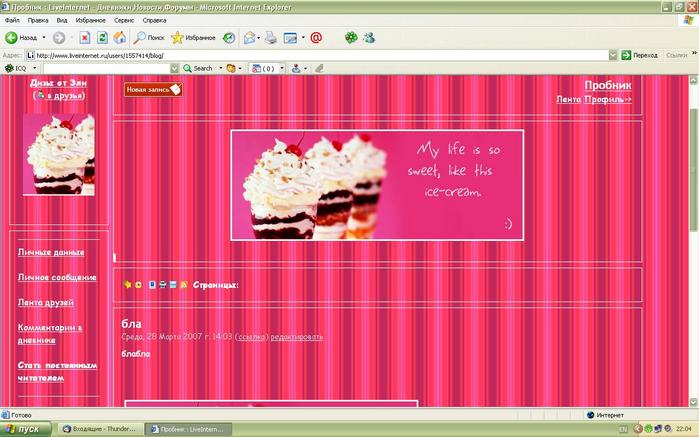The width and height of the screenshot is (699, 437).
Task: Open the Вид menu
Action: [62, 21]
